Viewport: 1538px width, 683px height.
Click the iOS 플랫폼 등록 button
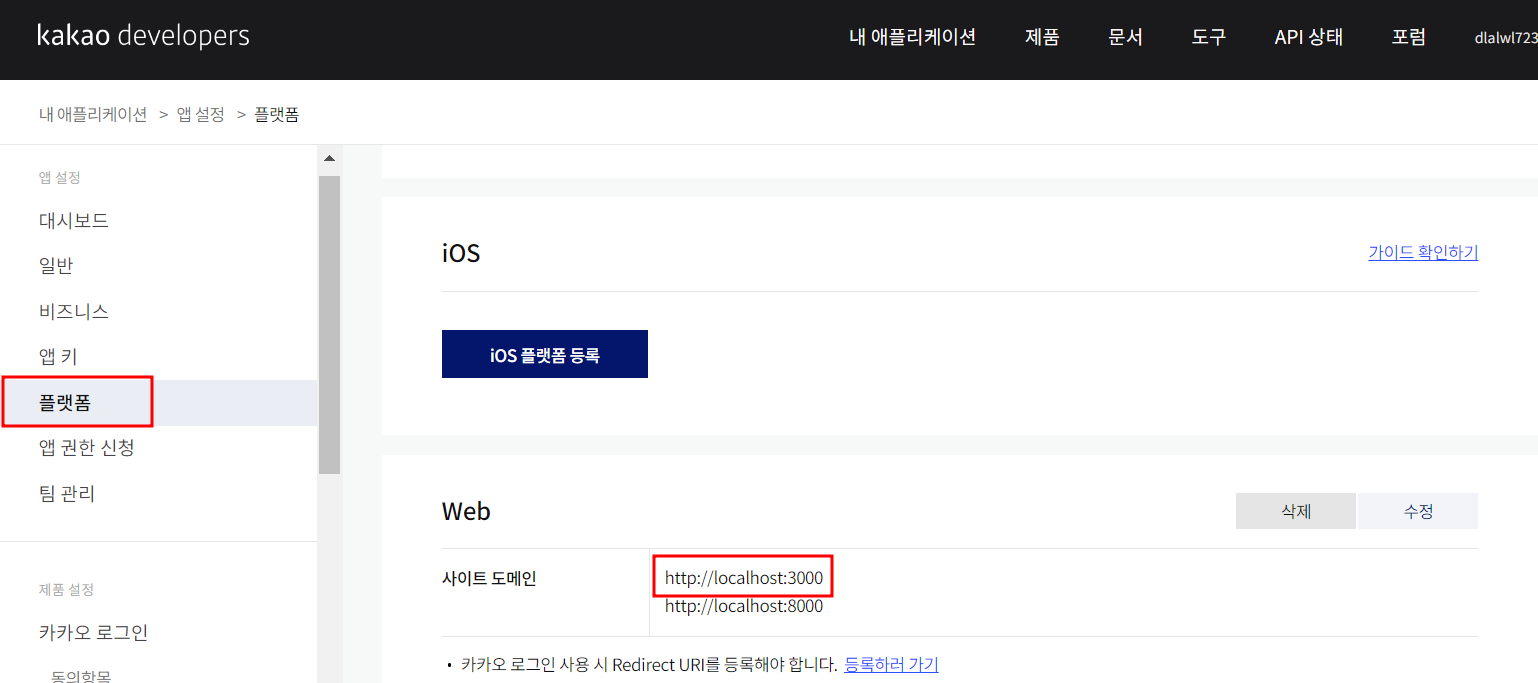[x=545, y=354]
